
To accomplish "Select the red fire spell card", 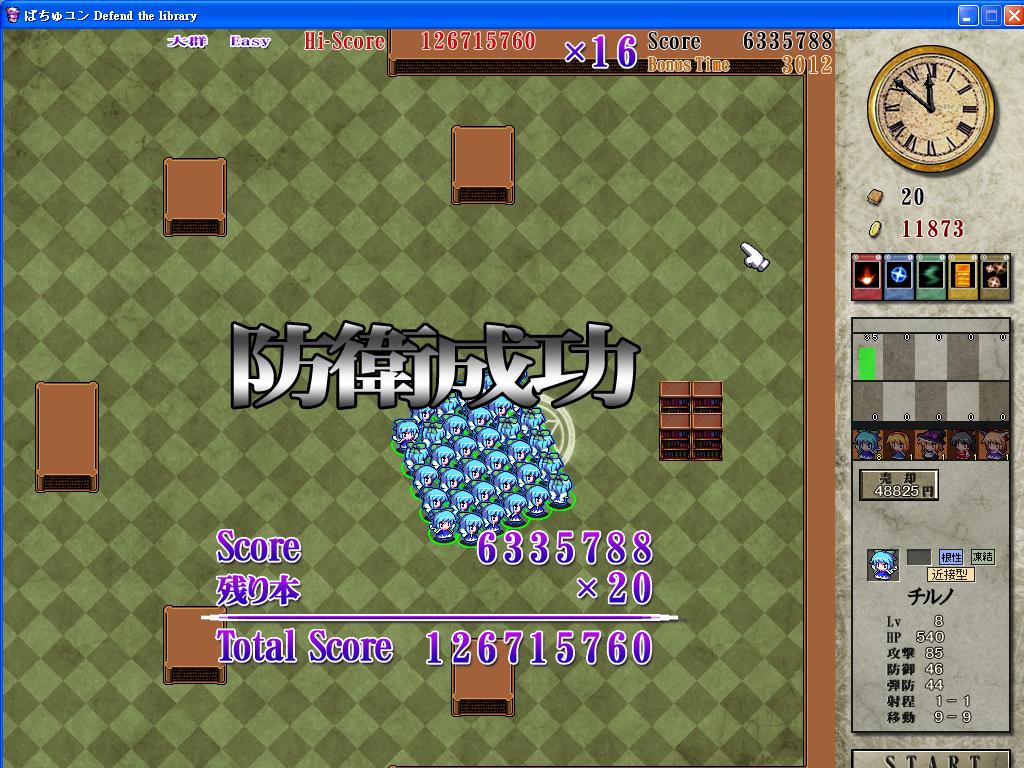I will click(x=867, y=277).
